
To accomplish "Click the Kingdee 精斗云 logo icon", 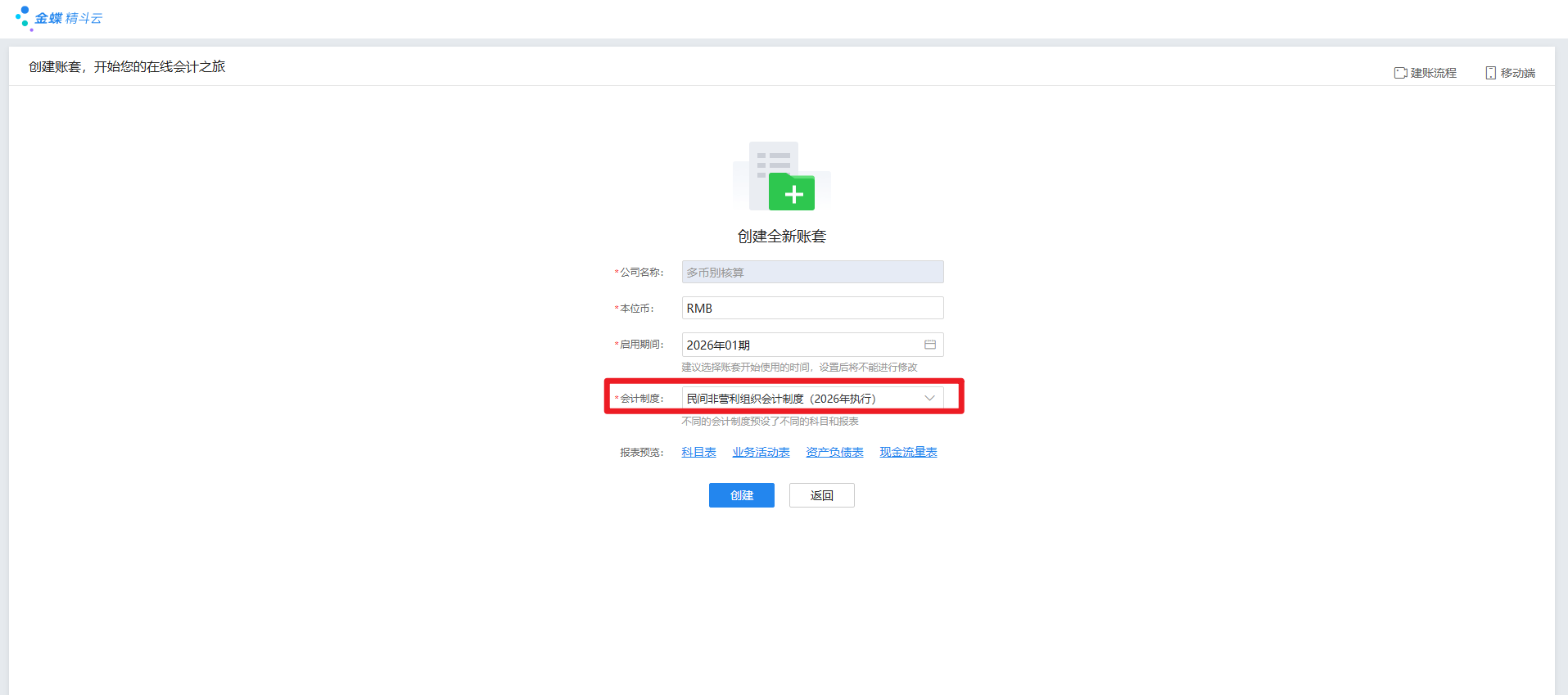I will click(x=23, y=18).
